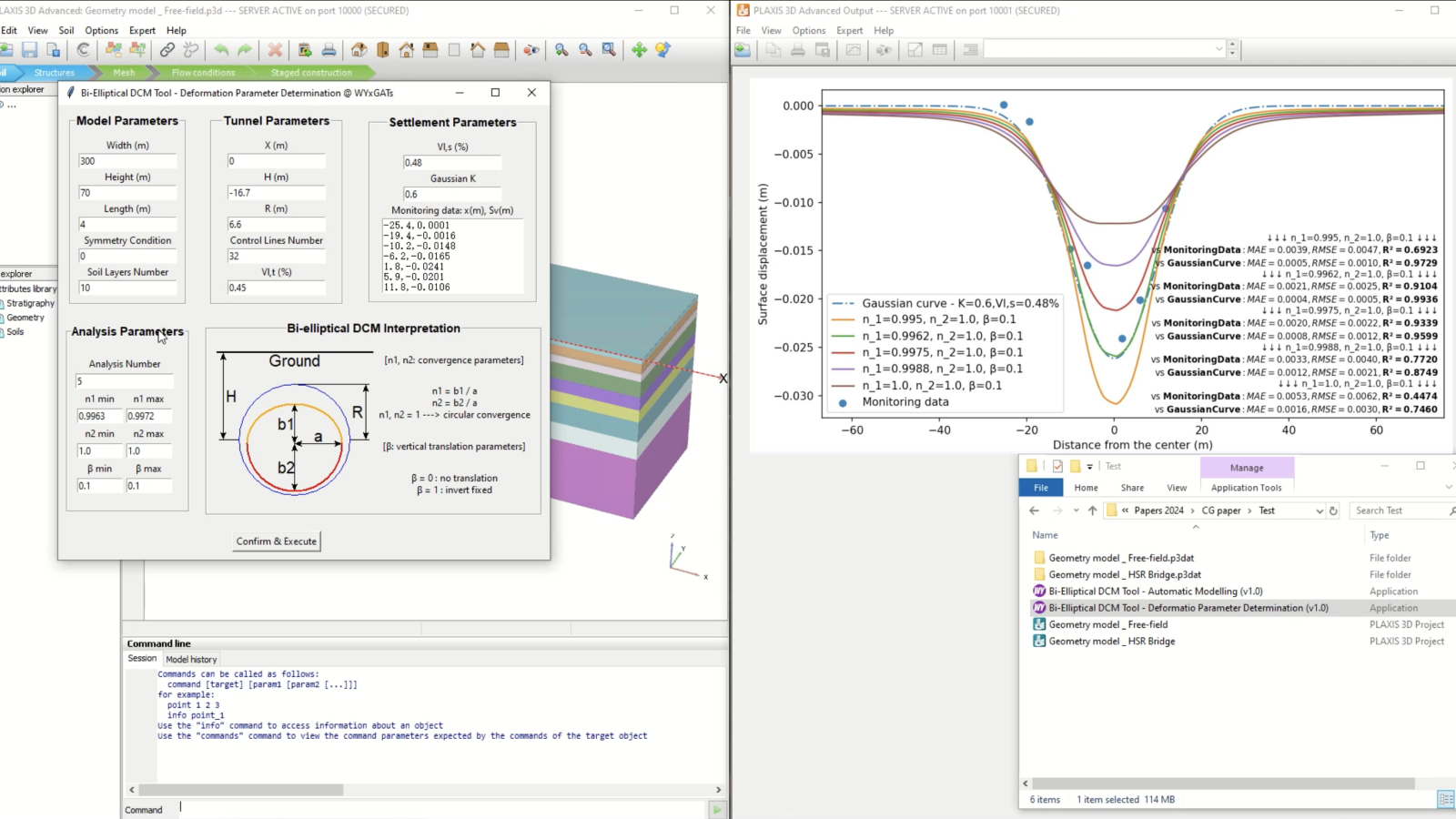Click the zoom-to-area magnifier icon
This screenshot has width=1456, height=819.
pos(609,50)
